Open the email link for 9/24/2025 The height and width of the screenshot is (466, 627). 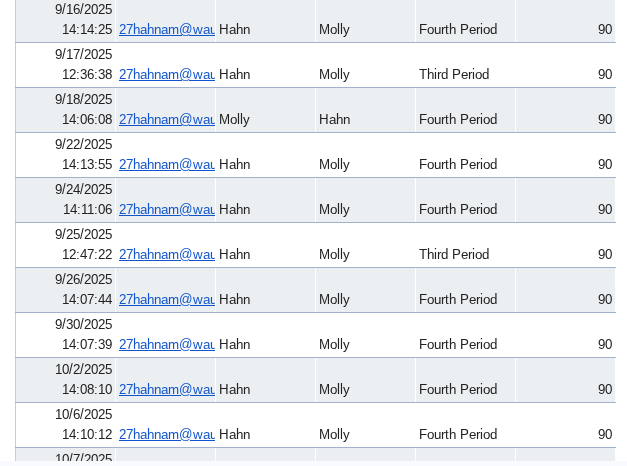coord(166,210)
